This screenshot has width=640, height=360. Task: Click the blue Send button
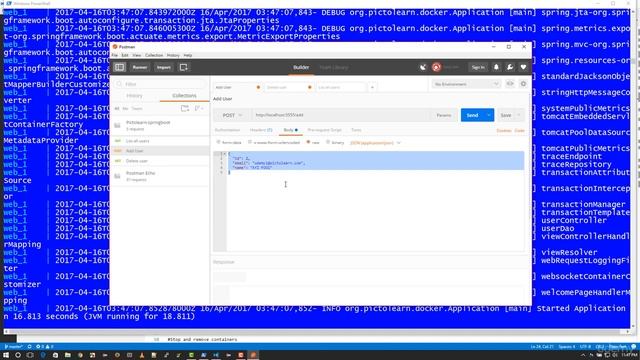pyautogui.click(x=472, y=115)
